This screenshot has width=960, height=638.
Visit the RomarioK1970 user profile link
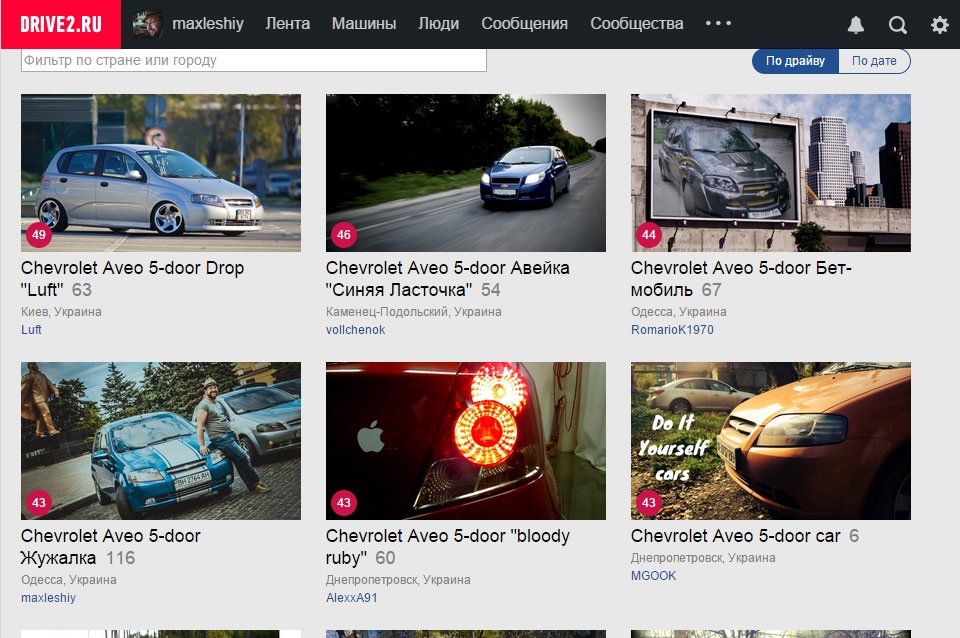click(672, 329)
